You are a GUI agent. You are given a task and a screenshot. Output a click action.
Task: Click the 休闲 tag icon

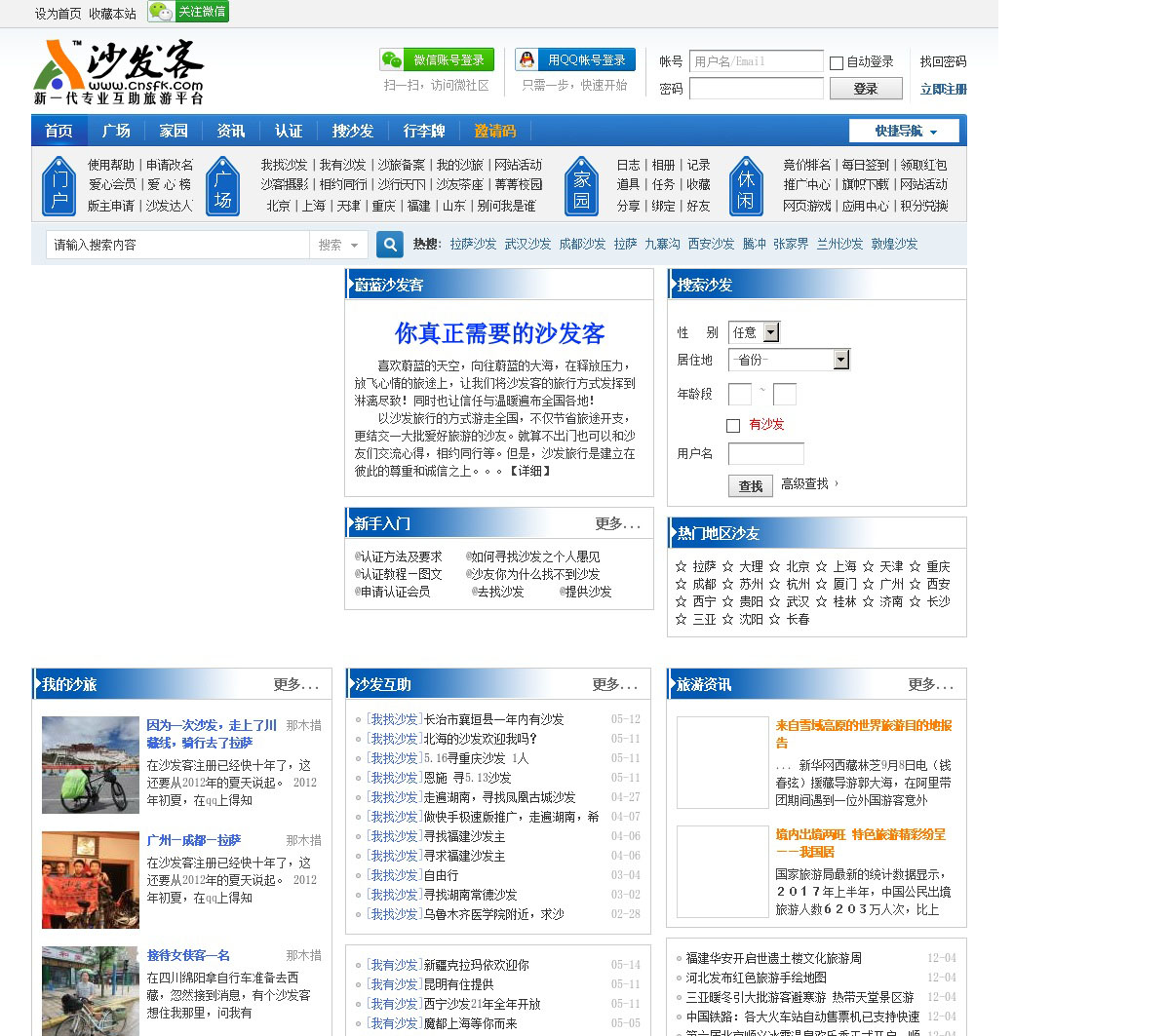coord(746,186)
